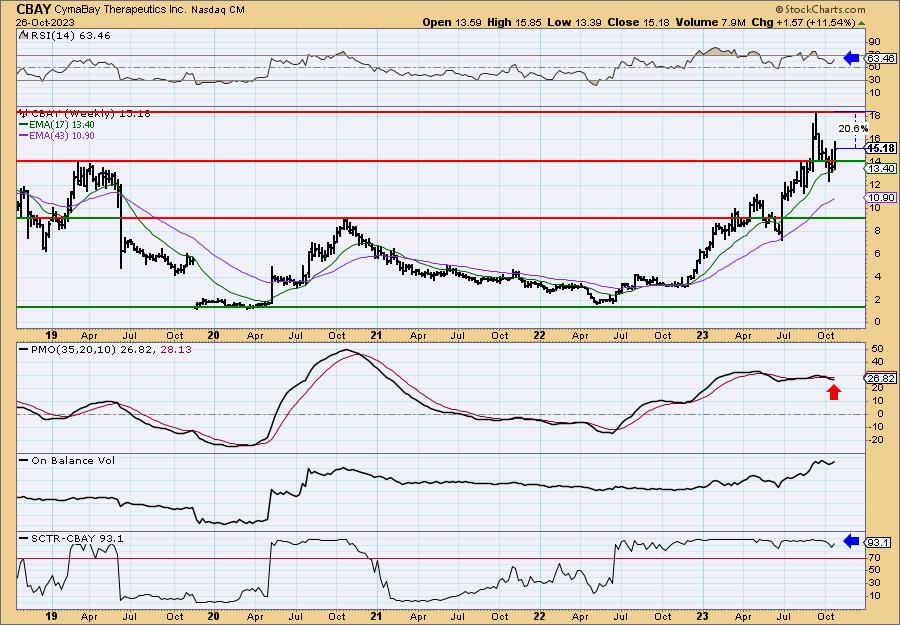This screenshot has width=900, height=625.
Task: Click the Low 13.39 value
Action: (573, 22)
